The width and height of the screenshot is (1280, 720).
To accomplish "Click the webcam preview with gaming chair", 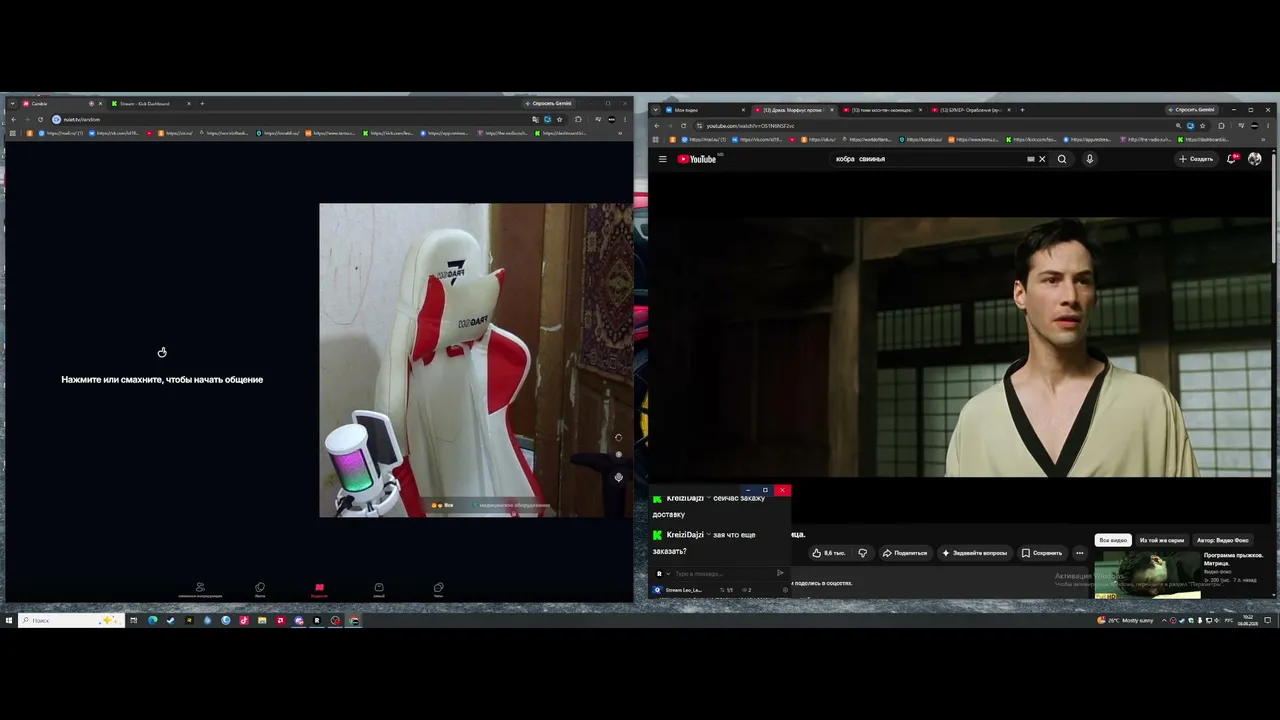I will click(x=476, y=361).
